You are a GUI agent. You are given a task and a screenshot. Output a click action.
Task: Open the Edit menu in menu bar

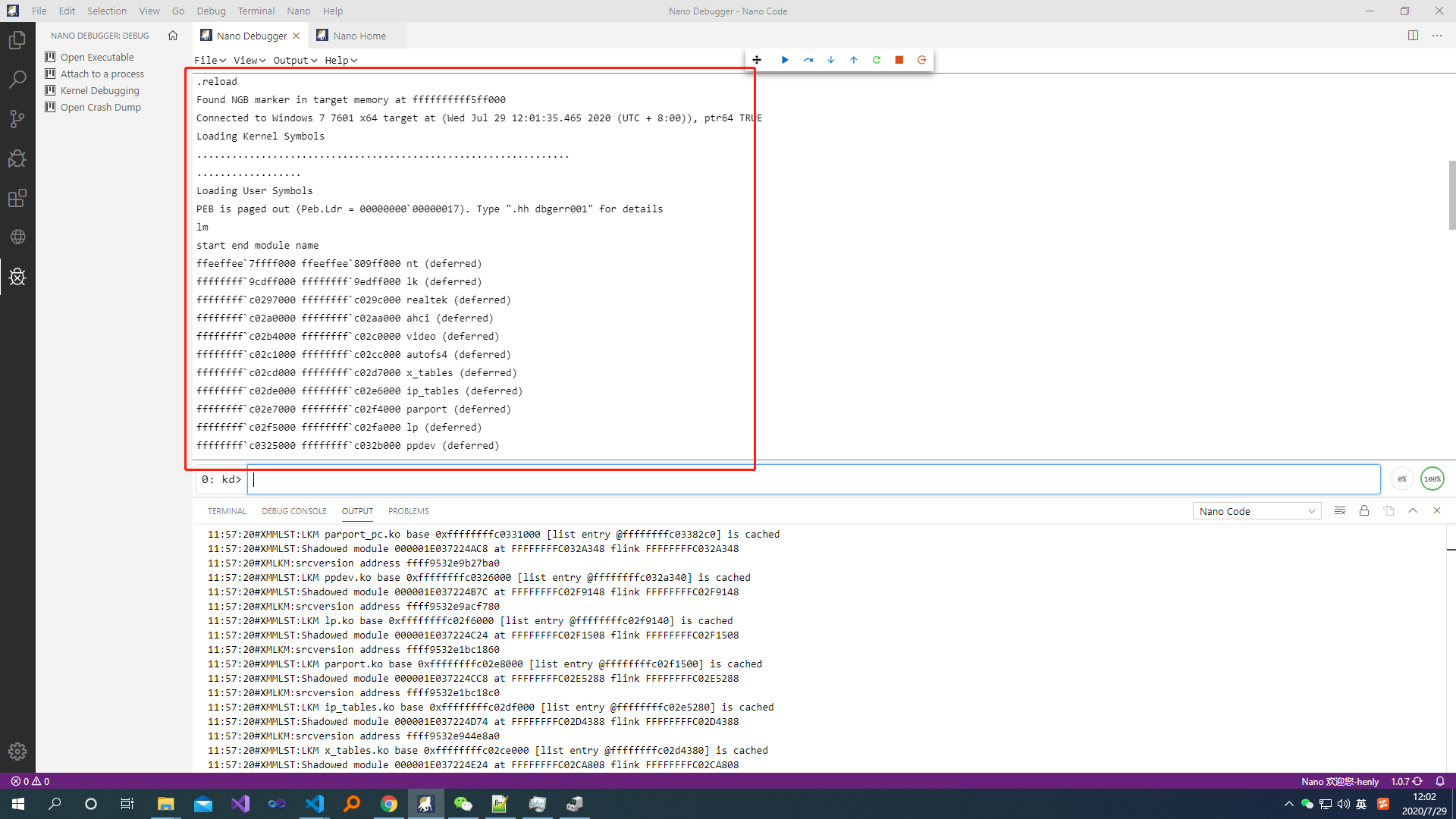67,11
